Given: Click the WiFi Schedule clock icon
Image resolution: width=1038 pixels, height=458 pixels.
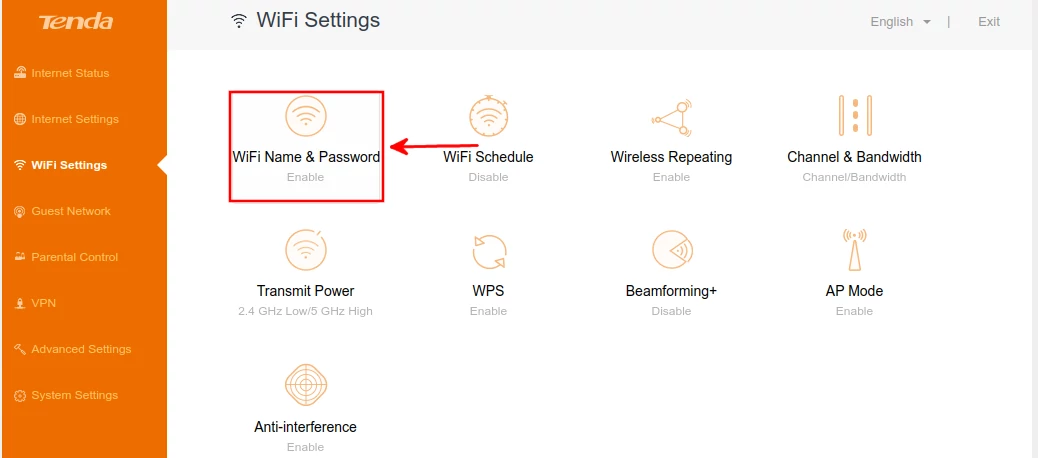Looking at the screenshot, I should coord(489,116).
